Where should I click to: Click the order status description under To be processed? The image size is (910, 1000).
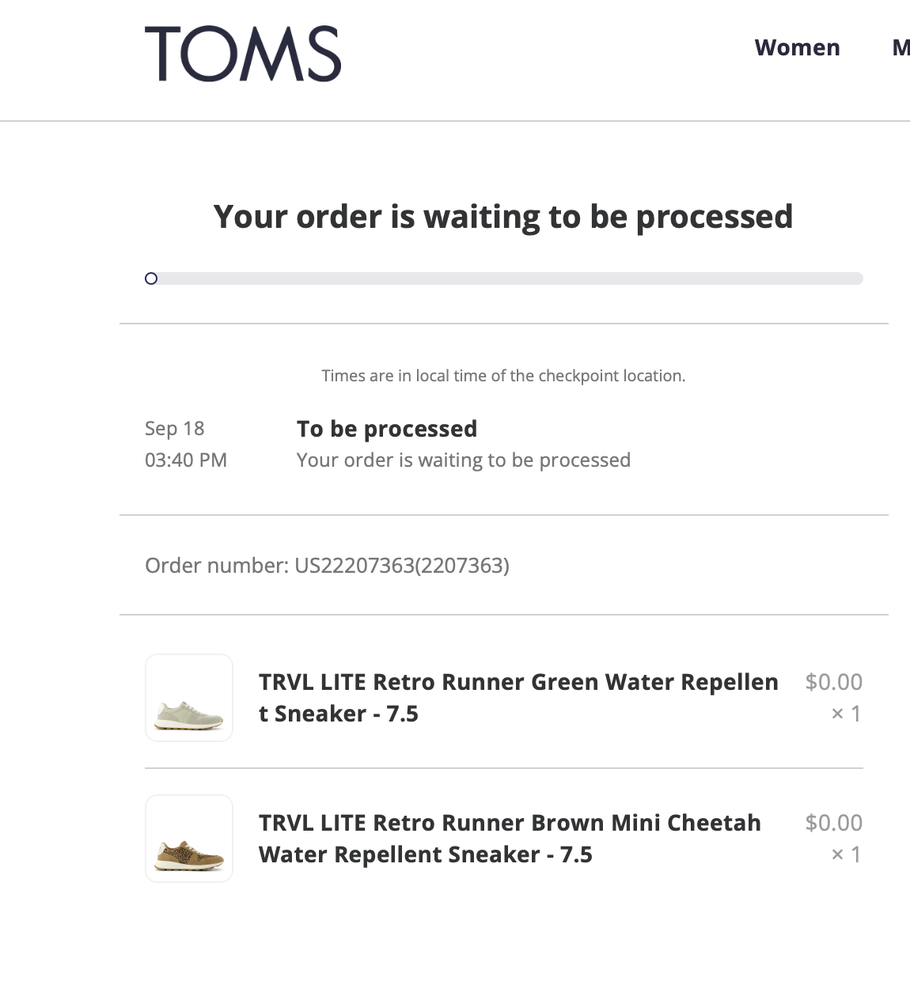[463, 459]
